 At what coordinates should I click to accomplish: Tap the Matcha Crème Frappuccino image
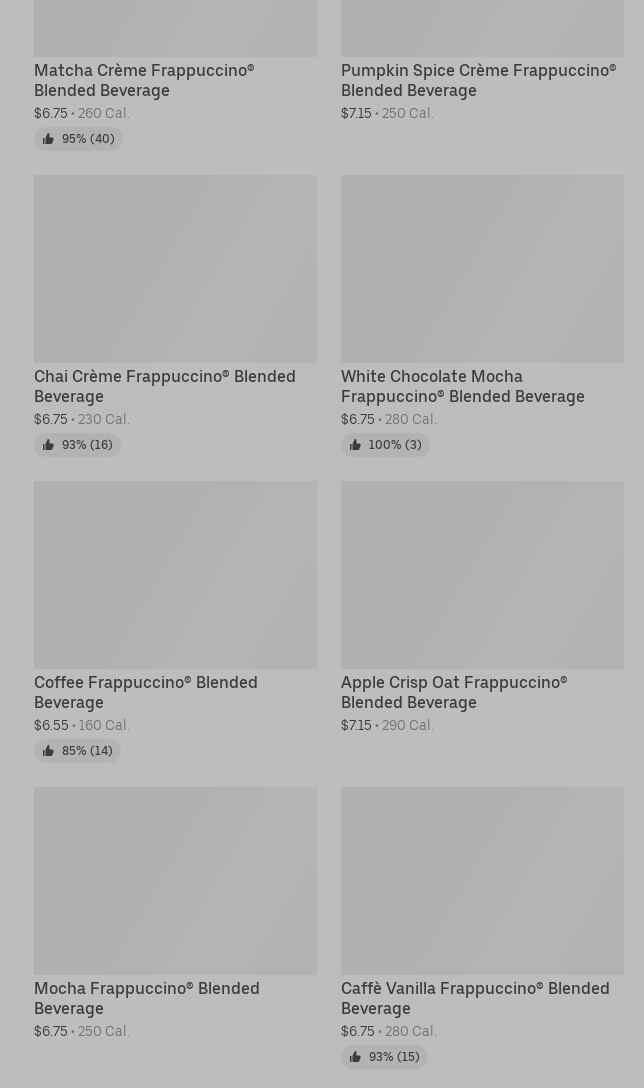click(x=175, y=28)
